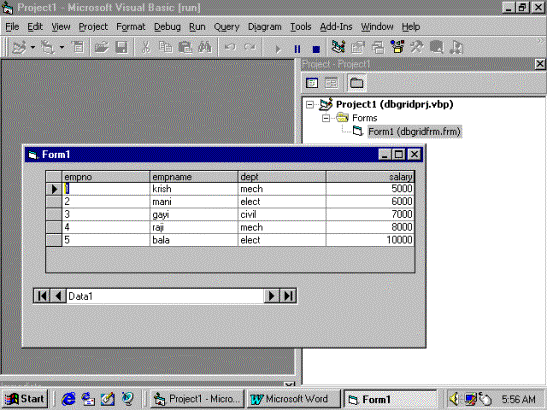Open the Data View Window icon
Screen dimensions: 547x410
coord(436,47)
